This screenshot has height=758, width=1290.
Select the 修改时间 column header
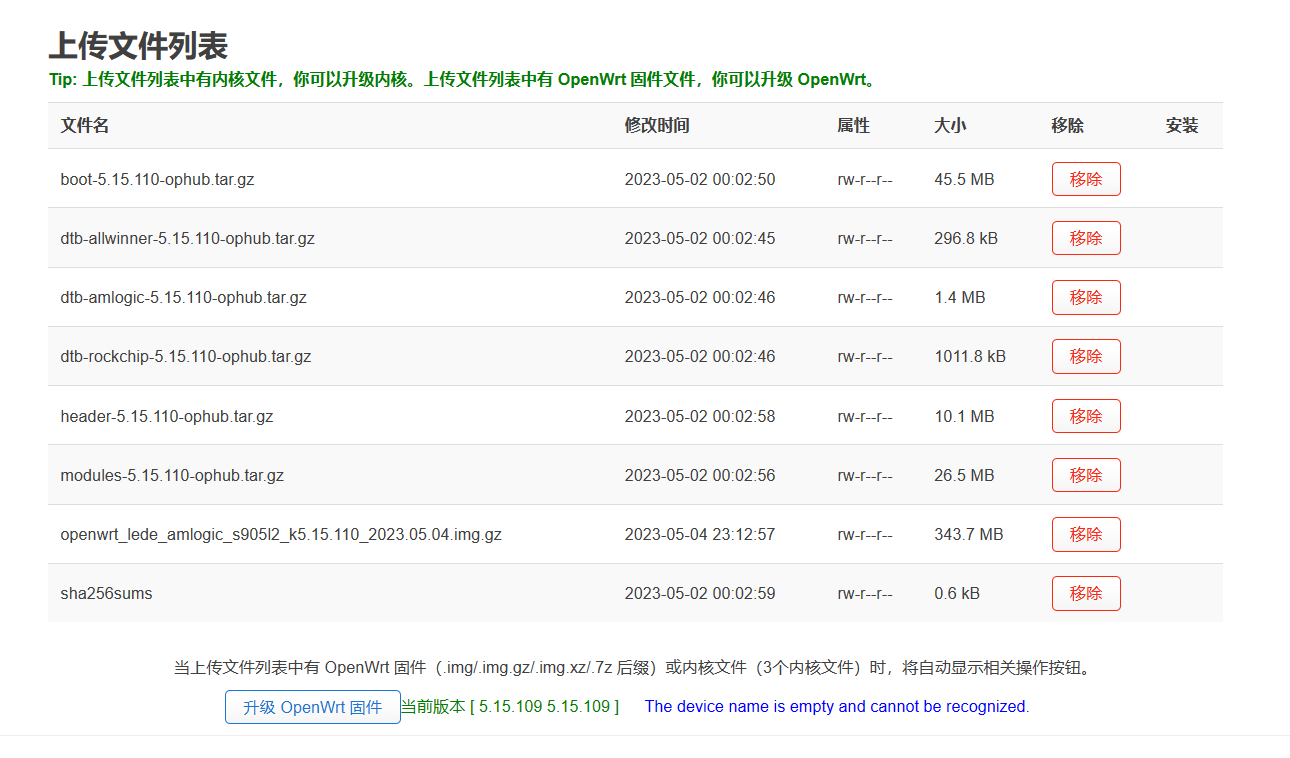[655, 125]
